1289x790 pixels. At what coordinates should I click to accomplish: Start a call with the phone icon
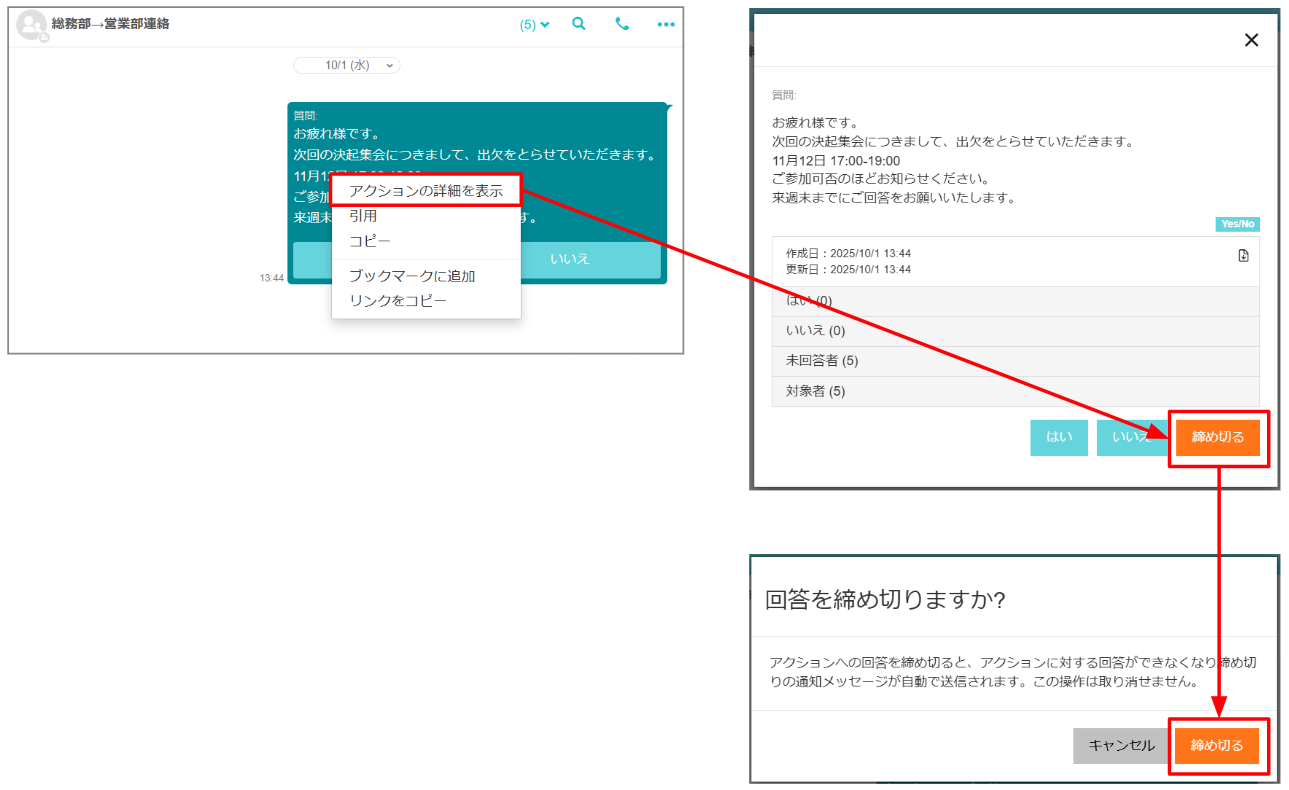(622, 24)
